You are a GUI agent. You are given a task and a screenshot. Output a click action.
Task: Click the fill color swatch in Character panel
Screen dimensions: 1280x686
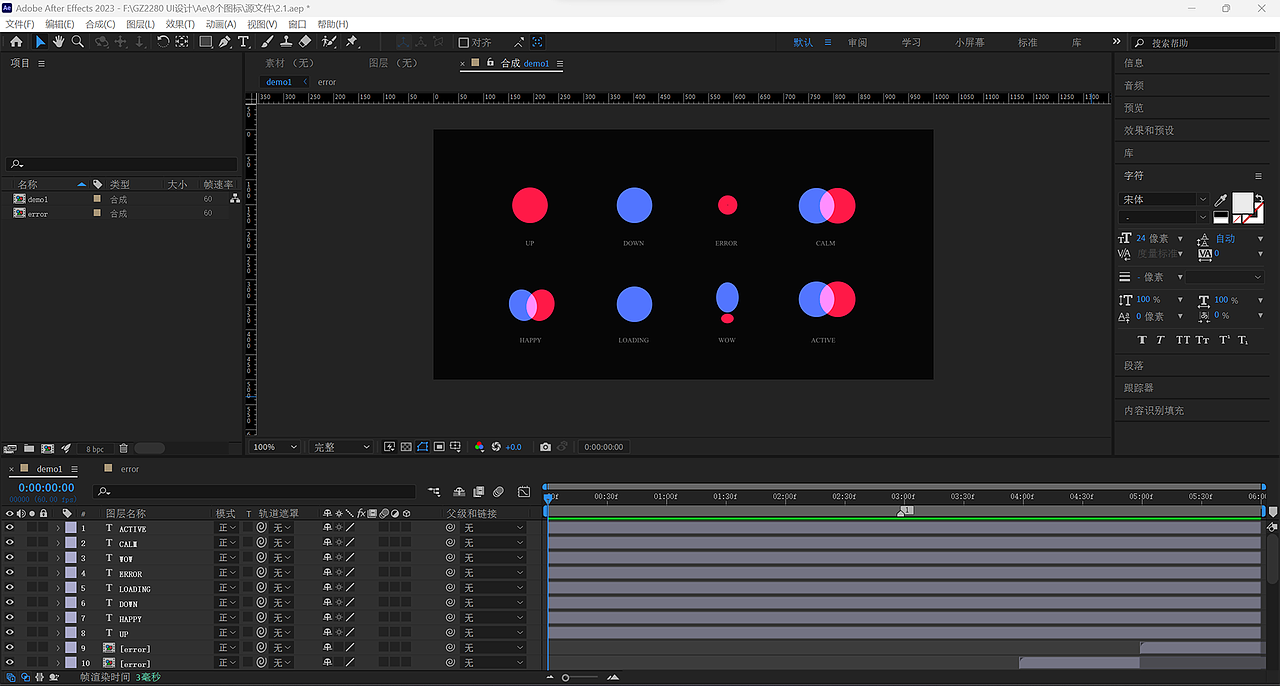coord(1241,201)
